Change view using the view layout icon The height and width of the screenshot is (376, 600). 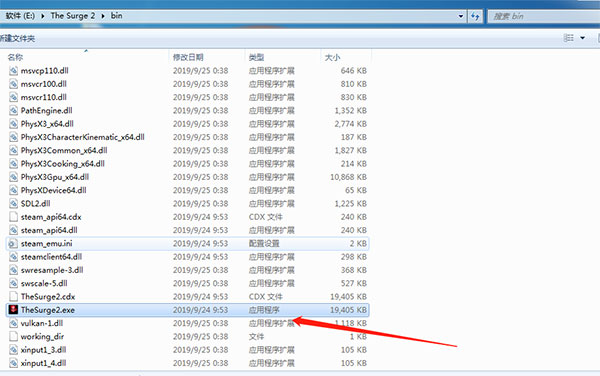pos(569,38)
